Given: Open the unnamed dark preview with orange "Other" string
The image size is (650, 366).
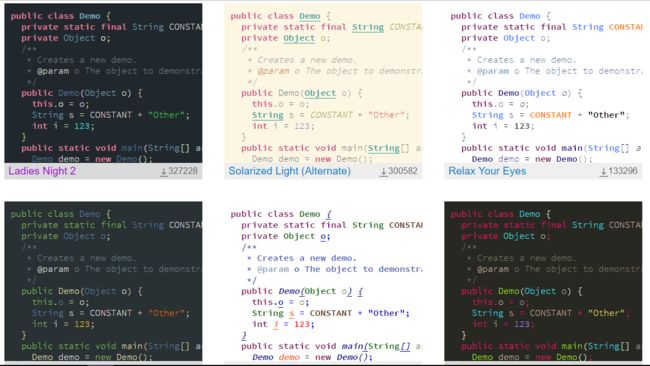Looking at the screenshot, I should tap(103, 281).
